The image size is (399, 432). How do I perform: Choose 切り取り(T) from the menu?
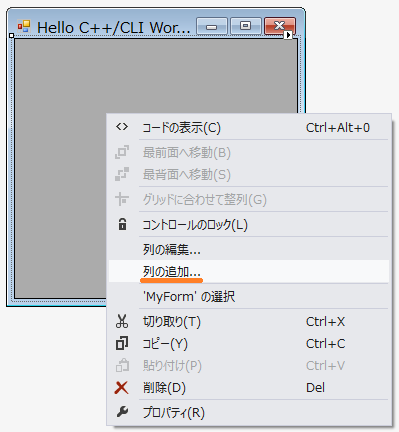[249, 322]
